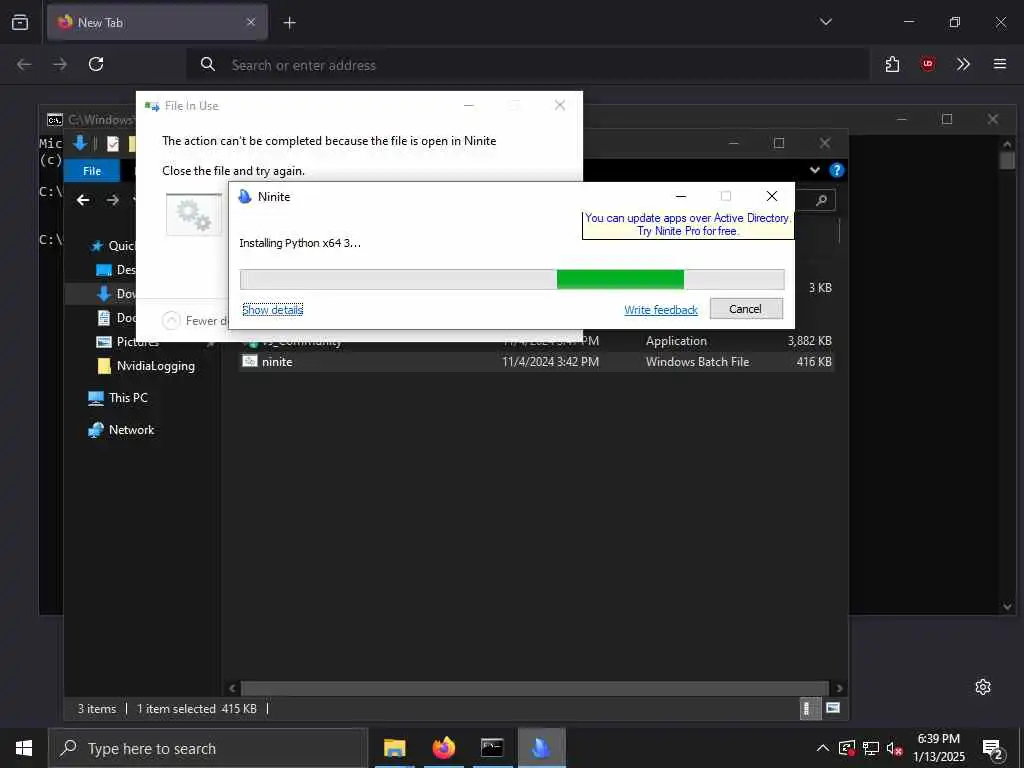Close the New Tab tab
Image resolution: width=1024 pixels, height=768 pixels.
[x=251, y=22]
